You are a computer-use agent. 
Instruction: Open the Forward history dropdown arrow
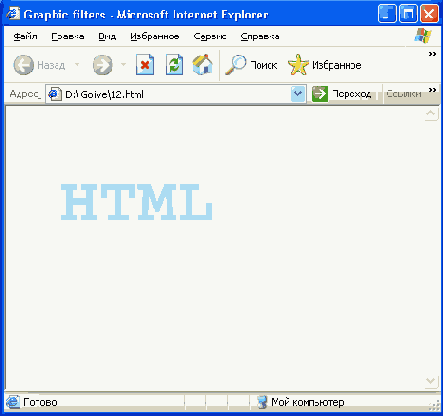(123, 64)
